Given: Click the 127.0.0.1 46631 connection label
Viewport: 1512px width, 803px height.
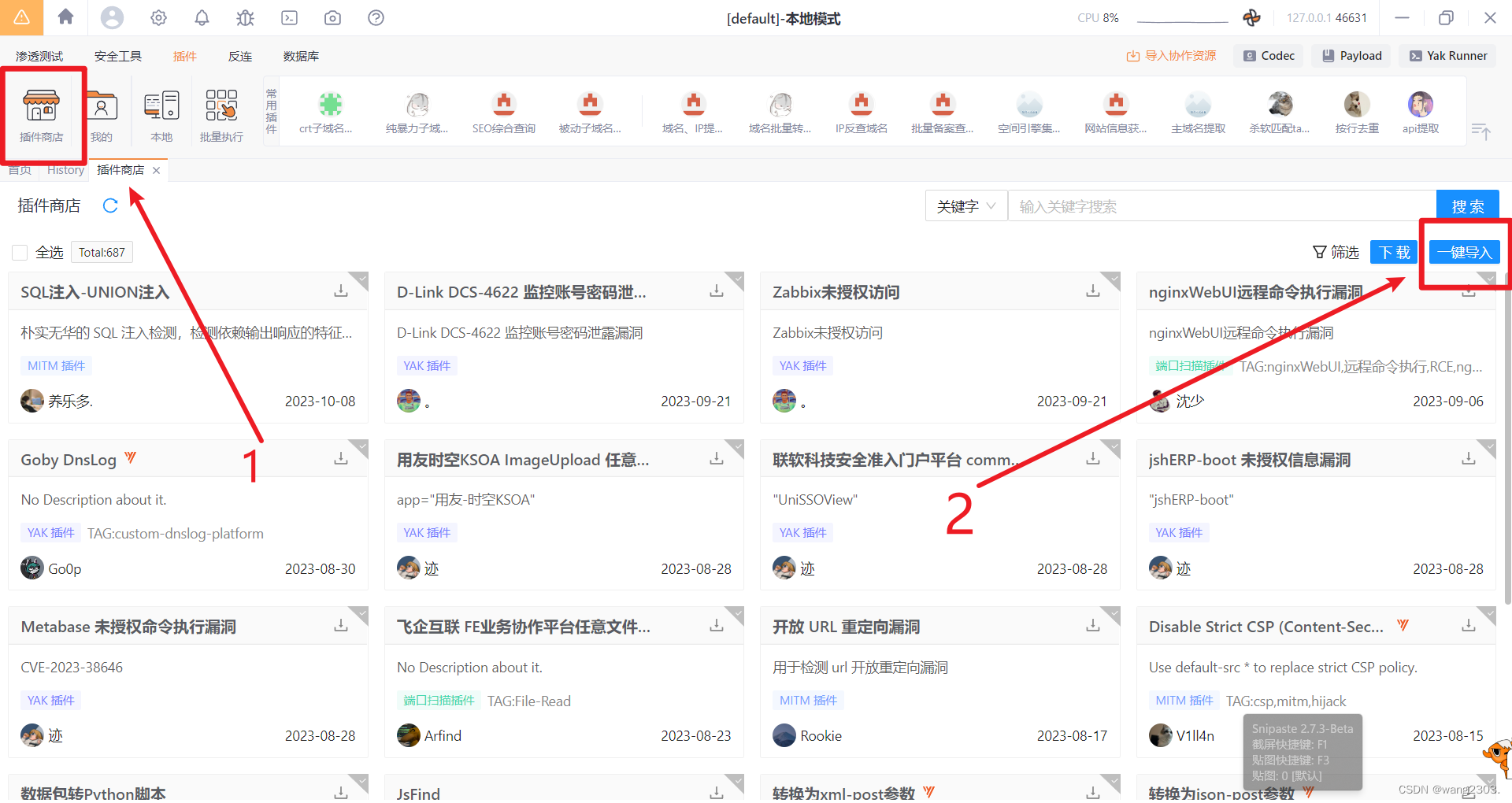Looking at the screenshot, I should [1326, 17].
